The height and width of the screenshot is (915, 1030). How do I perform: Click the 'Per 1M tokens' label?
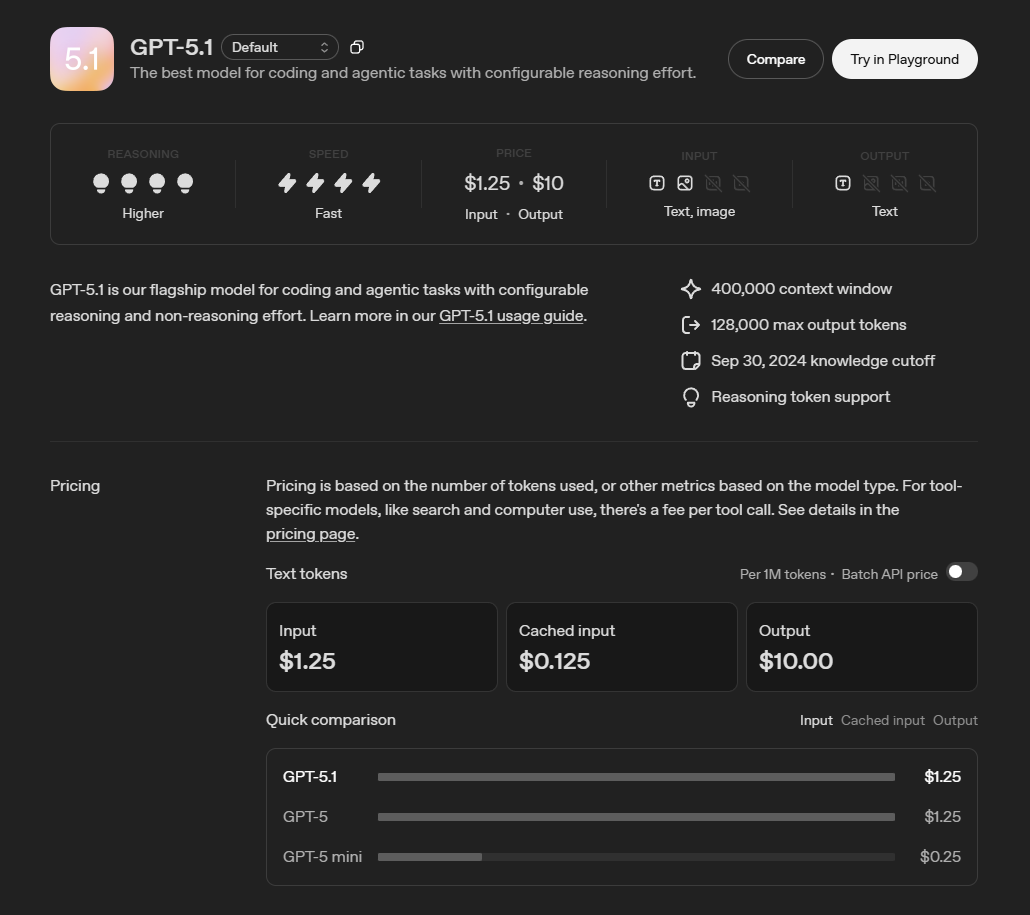[x=782, y=574]
